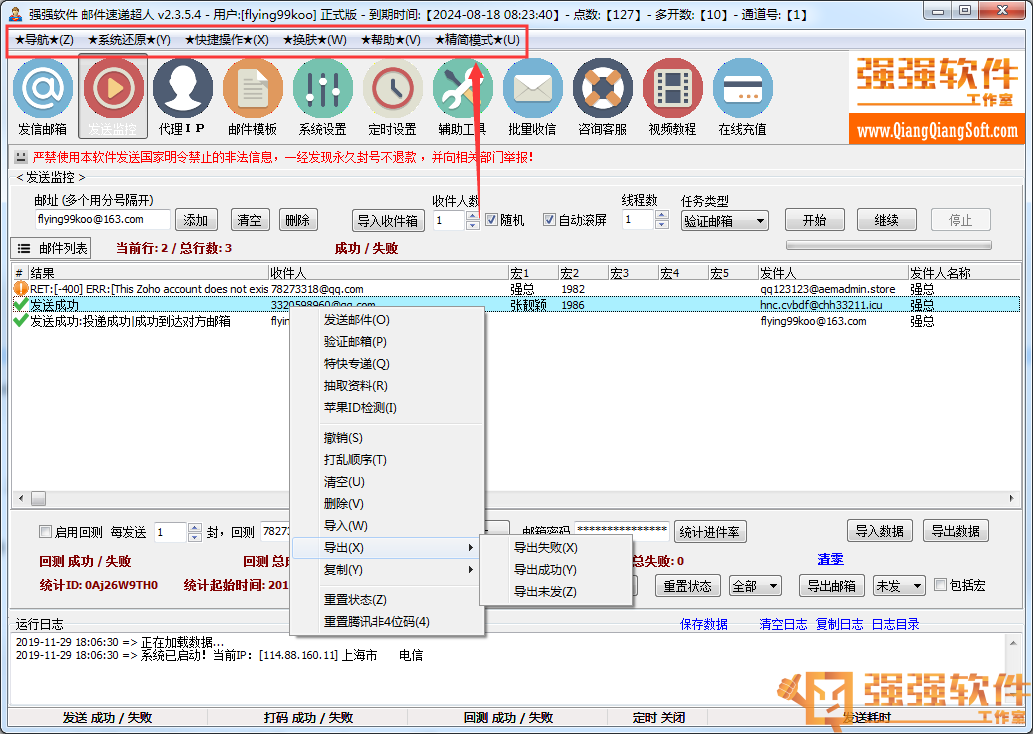Toggle the 随机 random checkbox
This screenshot has height=734, width=1033.
tap(491, 220)
